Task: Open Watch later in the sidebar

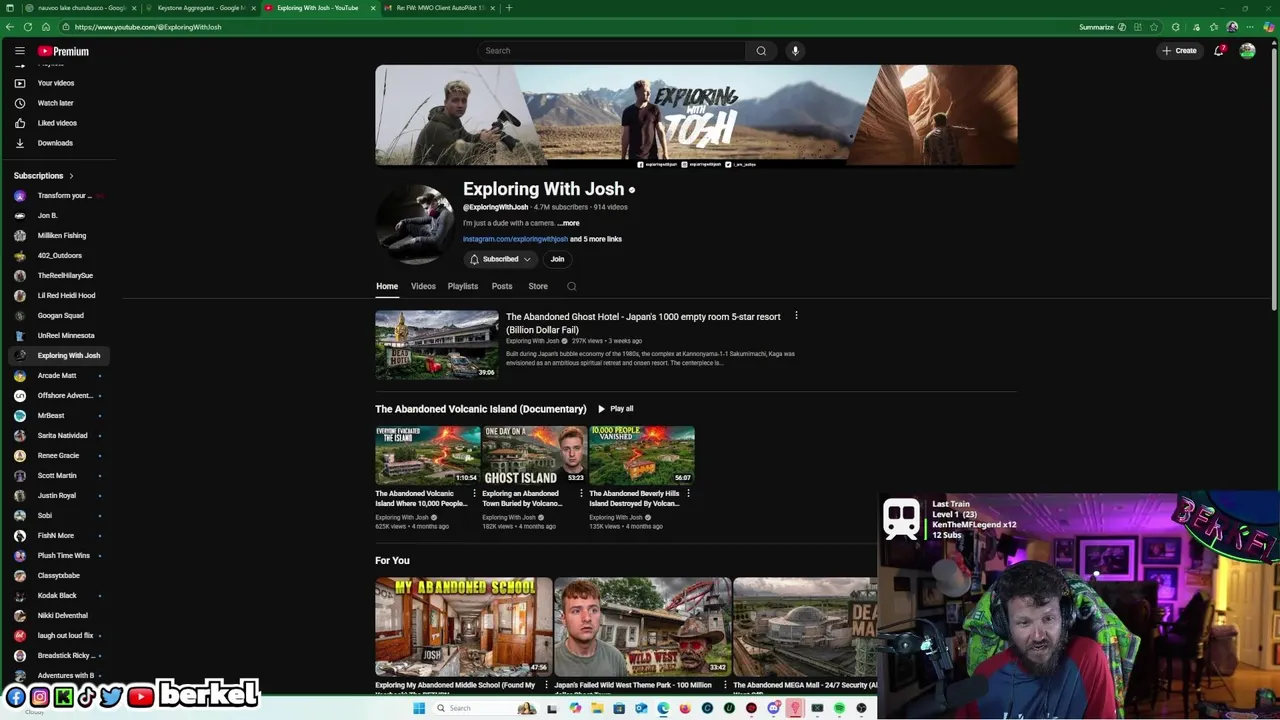Action: click(57, 103)
